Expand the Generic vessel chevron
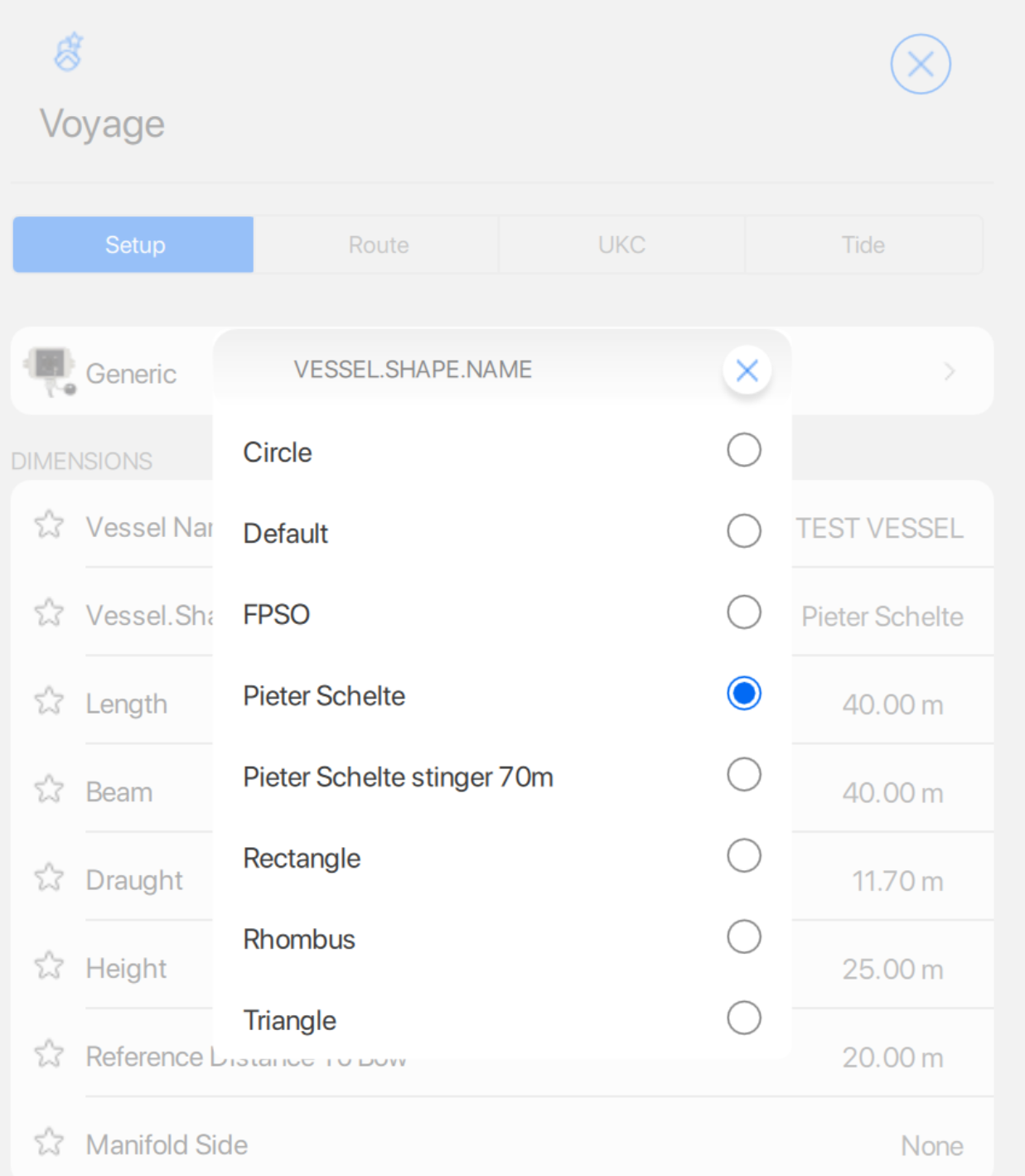This screenshot has width=1025, height=1176. 950,371
